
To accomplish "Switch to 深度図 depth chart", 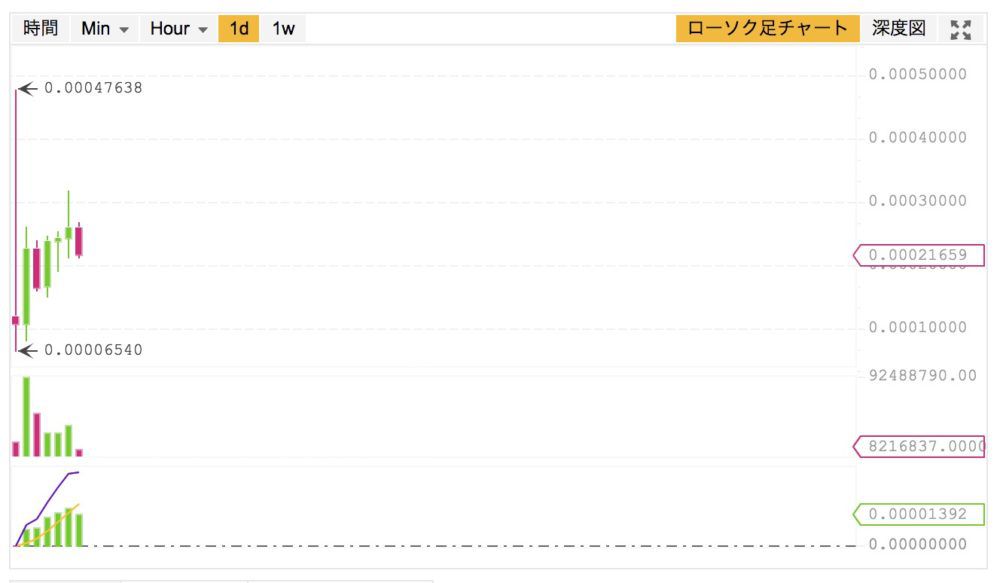I will (899, 29).
